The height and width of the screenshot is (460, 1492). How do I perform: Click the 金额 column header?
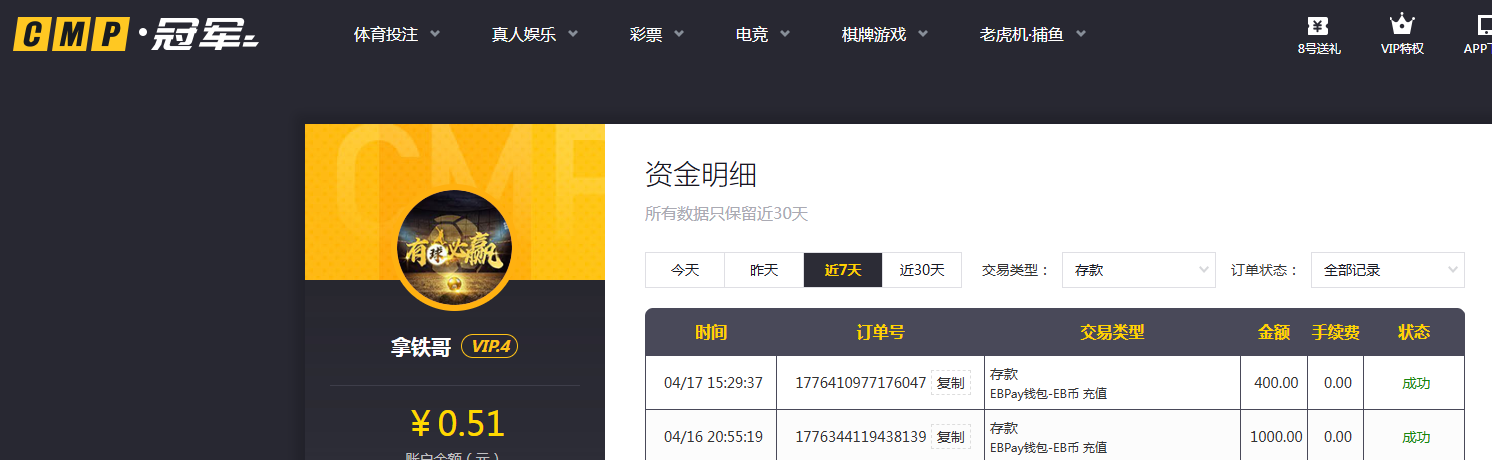point(1274,332)
